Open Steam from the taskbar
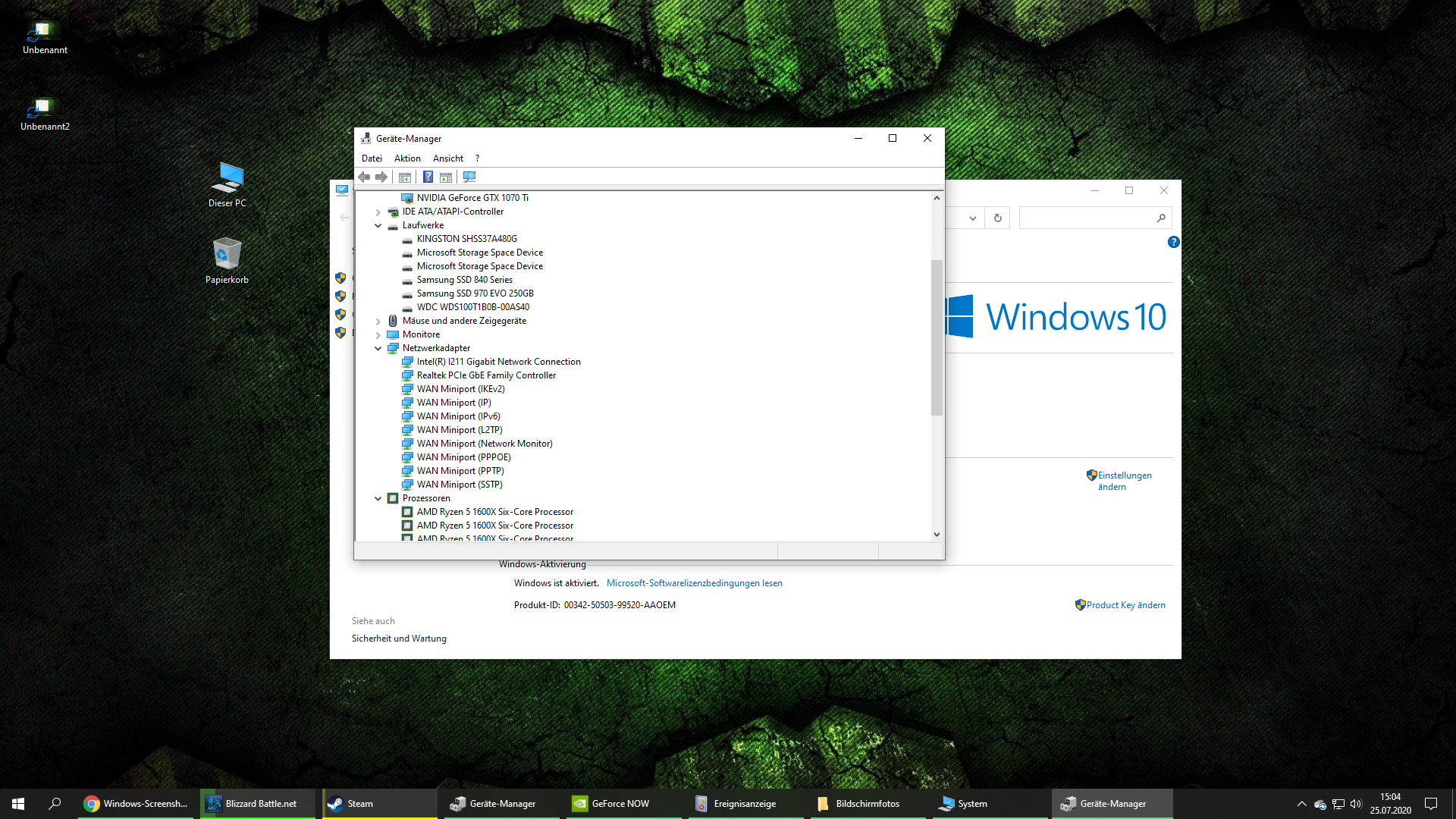Viewport: 1456px width, 819px height. (x=360, y=804)
